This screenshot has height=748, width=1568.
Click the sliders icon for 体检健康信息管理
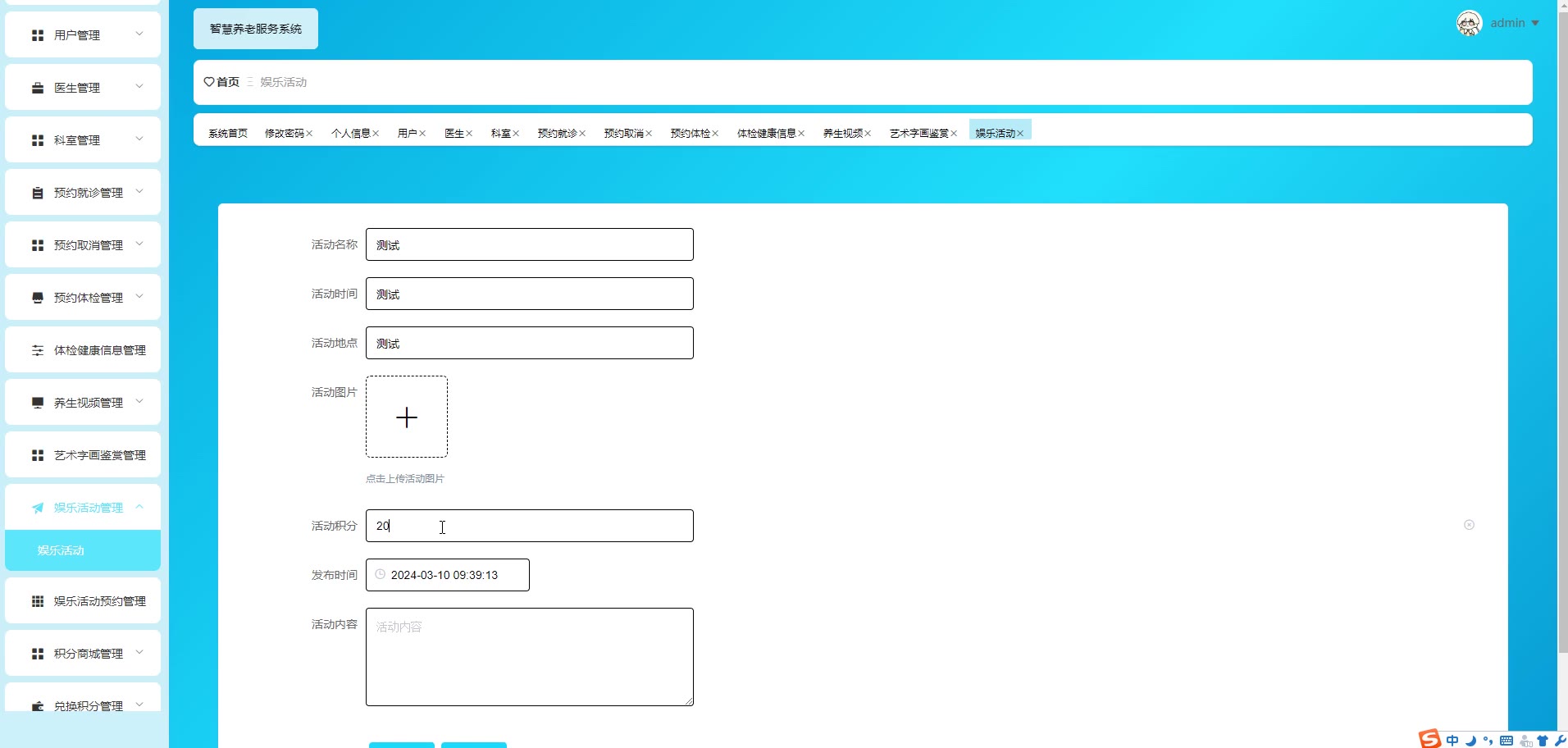point(38,350)
